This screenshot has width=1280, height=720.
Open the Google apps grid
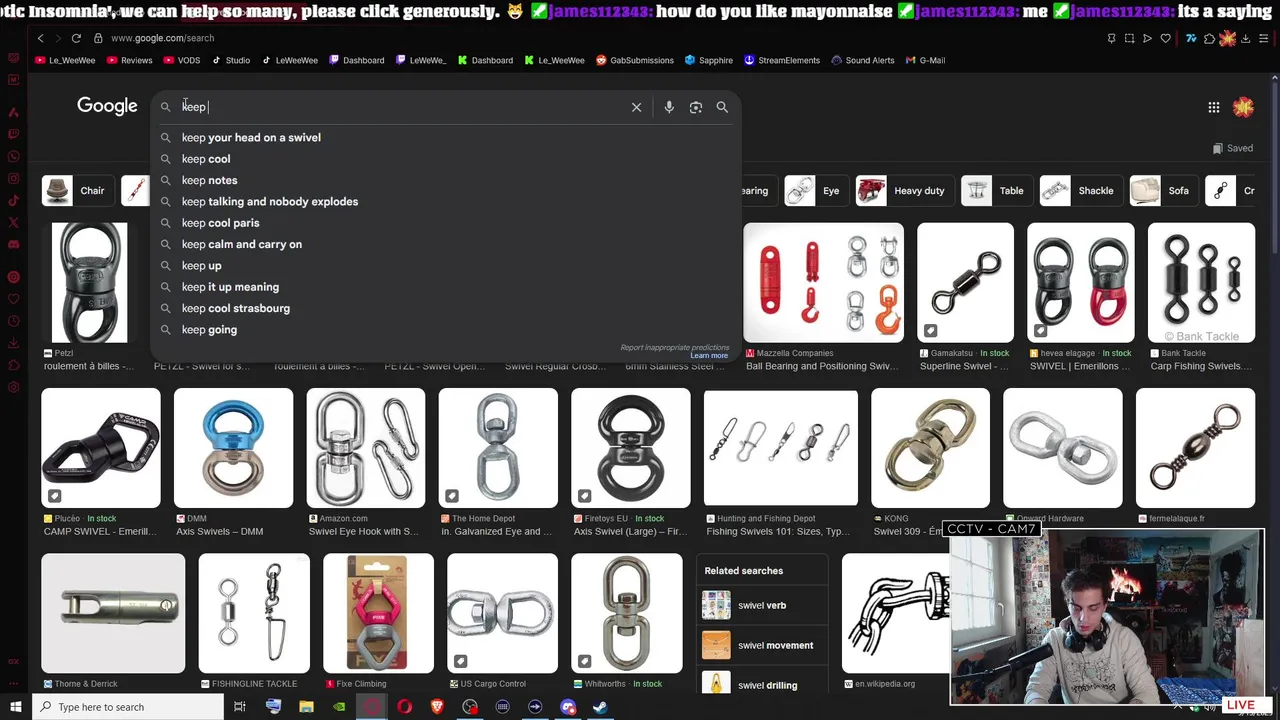click(1213, 107)
